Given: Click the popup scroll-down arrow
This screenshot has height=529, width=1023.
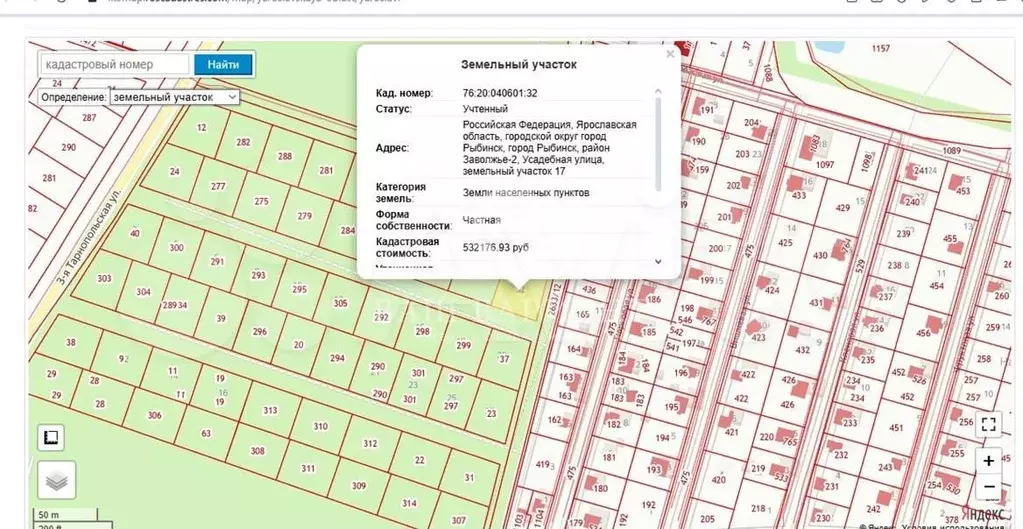Looking at the screenshot, I should tap(658, 261).
